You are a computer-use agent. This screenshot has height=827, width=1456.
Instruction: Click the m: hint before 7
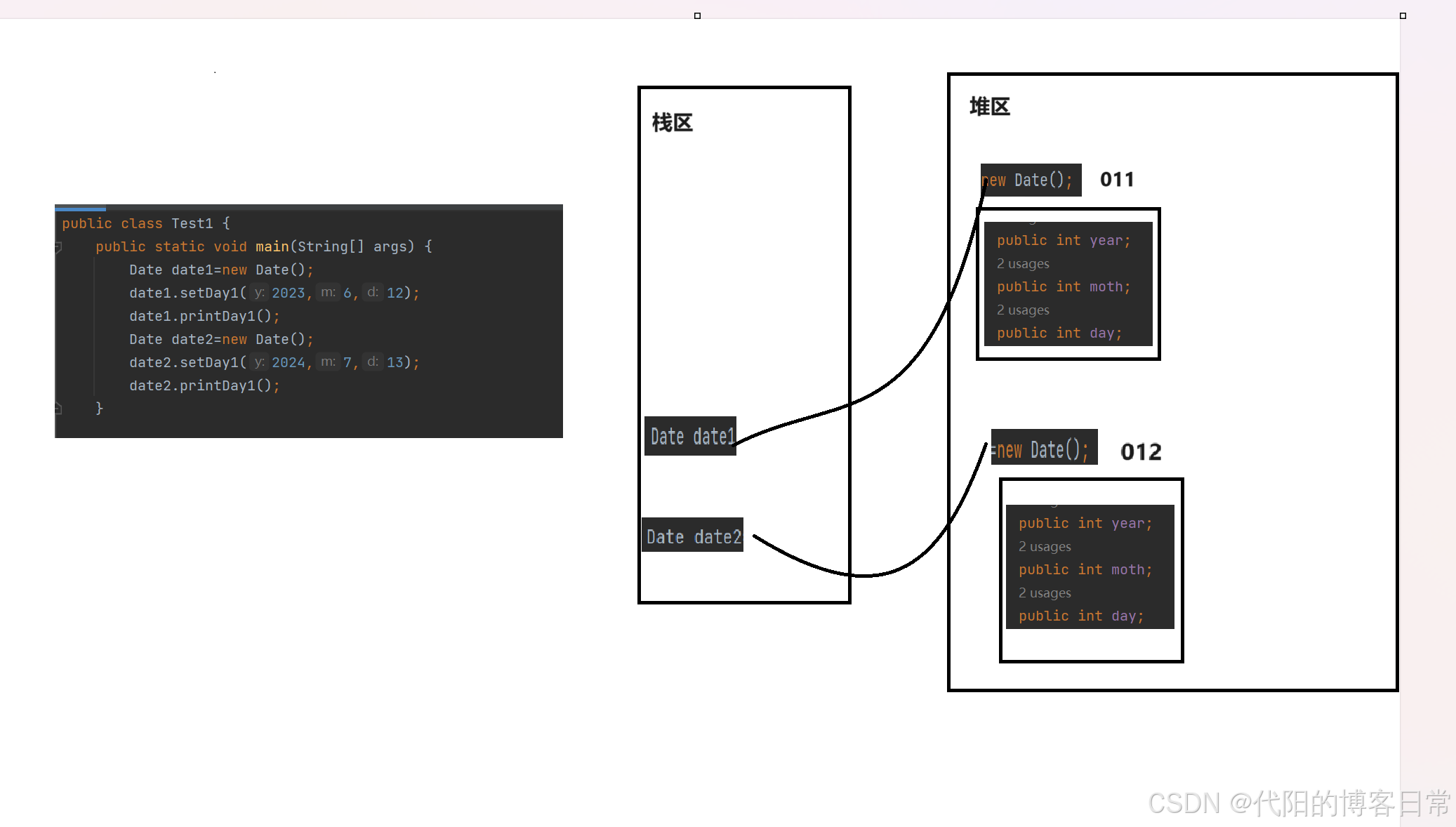pos(328,362)
